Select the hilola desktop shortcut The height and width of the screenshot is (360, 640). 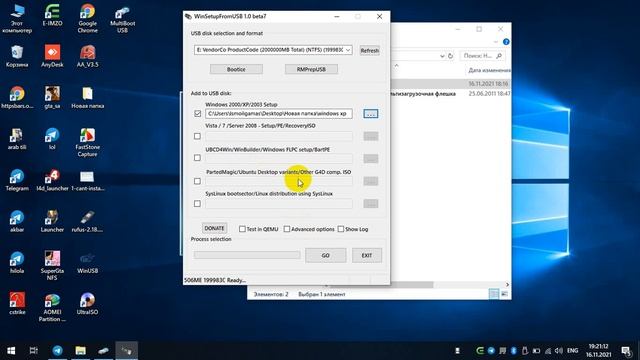17,262
